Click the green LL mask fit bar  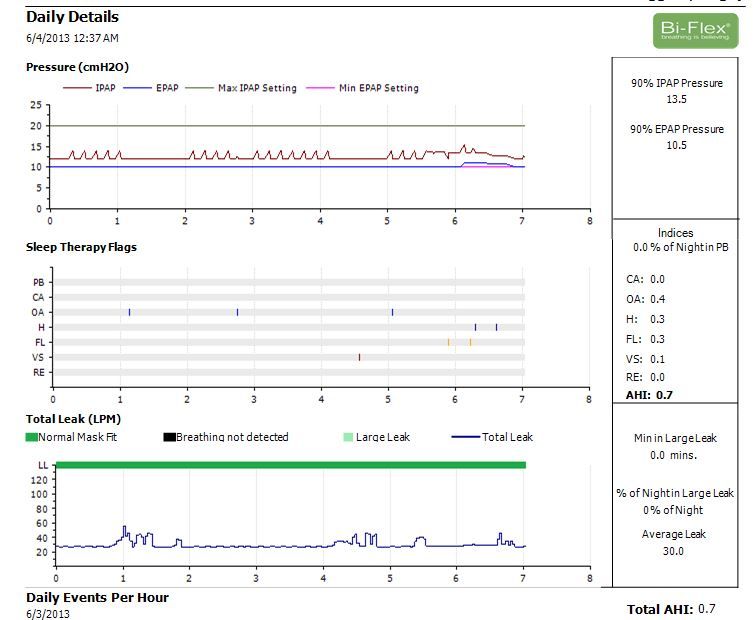[x=290, y=465]
